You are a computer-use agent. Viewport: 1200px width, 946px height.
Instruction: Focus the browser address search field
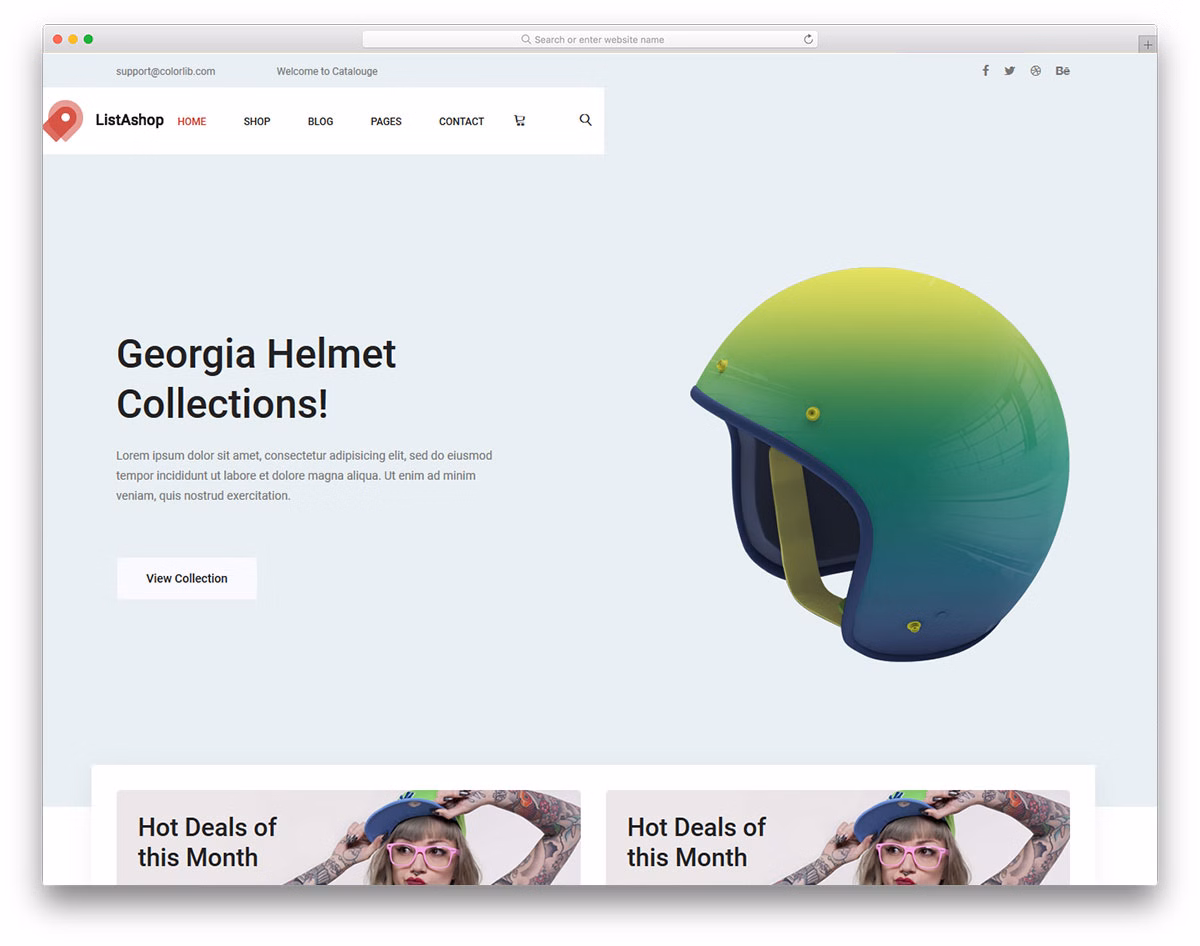click(x=590, y=39)
